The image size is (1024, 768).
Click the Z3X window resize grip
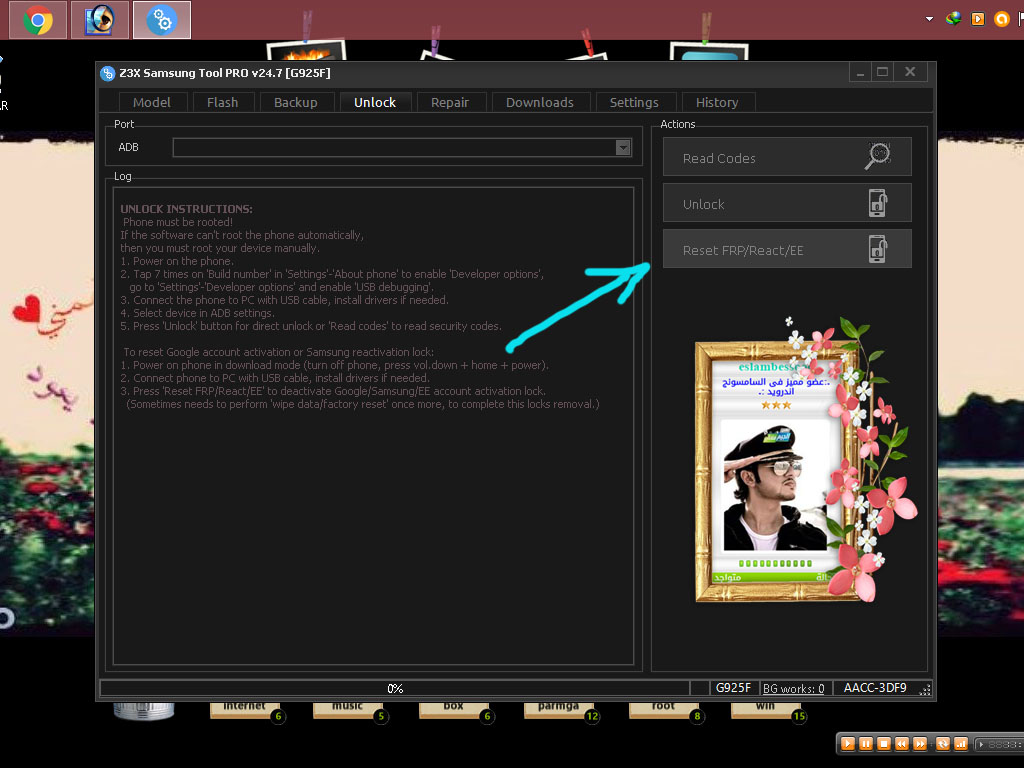coord(925,690)
